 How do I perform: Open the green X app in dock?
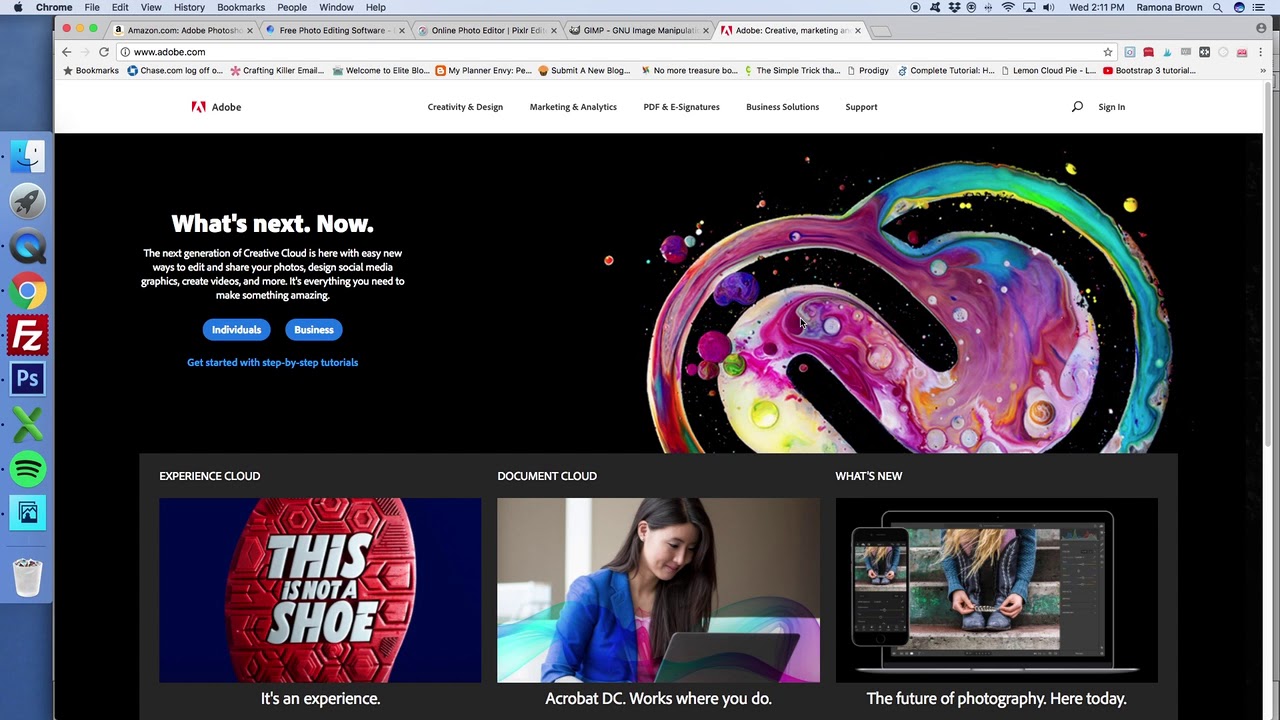(x=28, y=424)
